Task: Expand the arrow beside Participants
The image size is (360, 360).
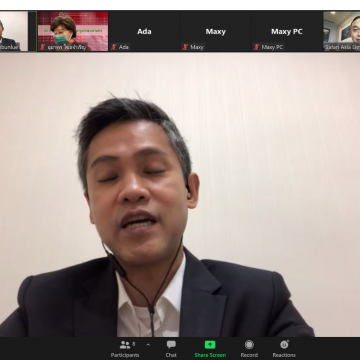Action: 148,345
